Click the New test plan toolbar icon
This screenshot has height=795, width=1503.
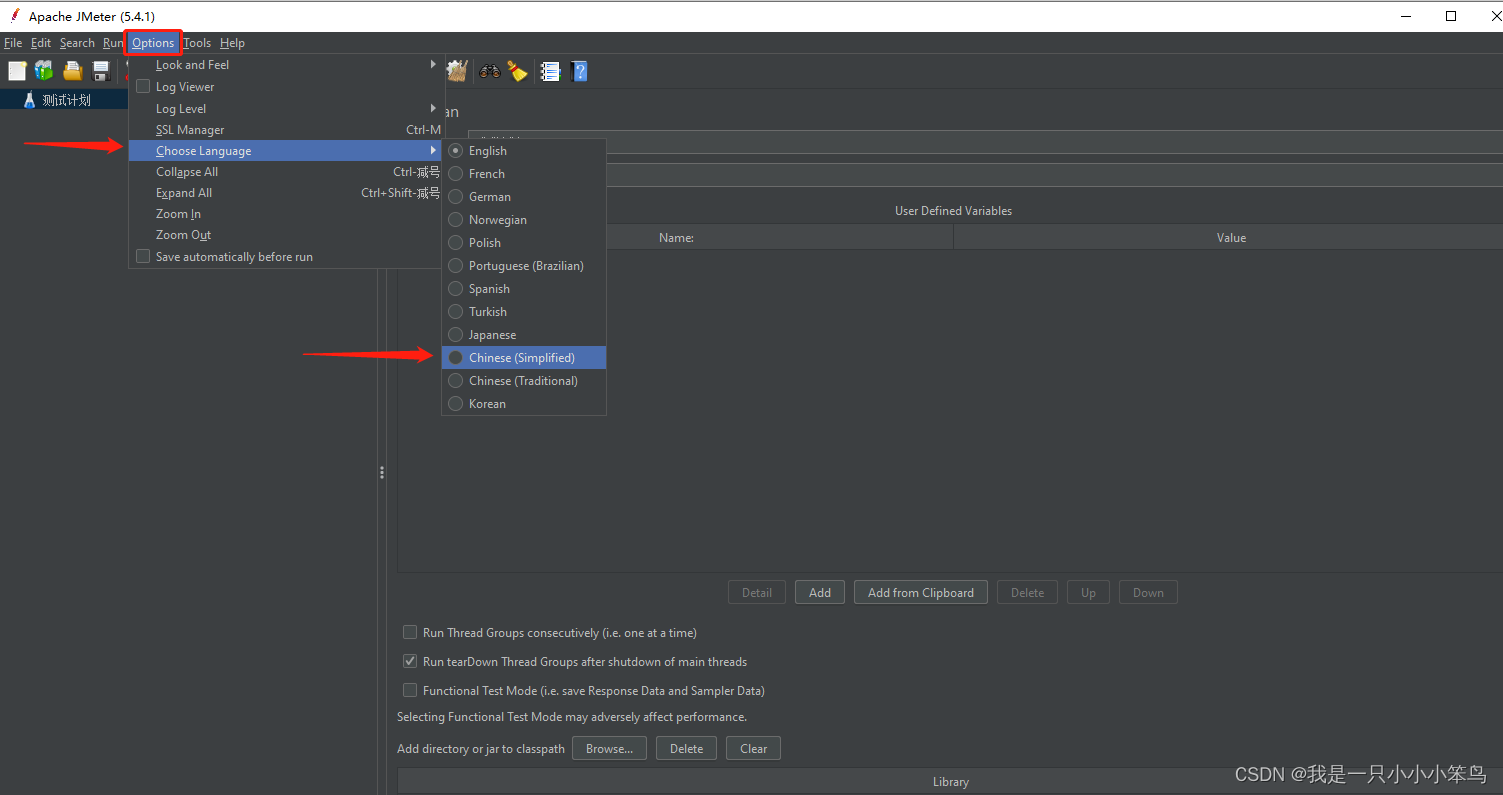pyautogui.click(x=17, y=71)
